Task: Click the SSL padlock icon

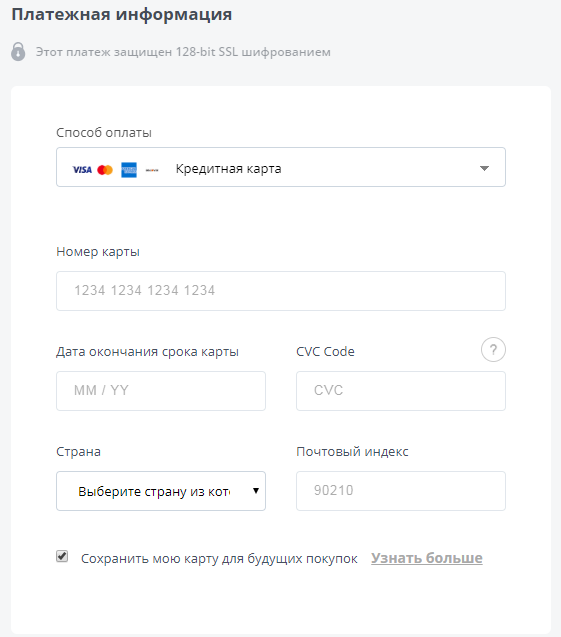Action: (x=18, y=51)
